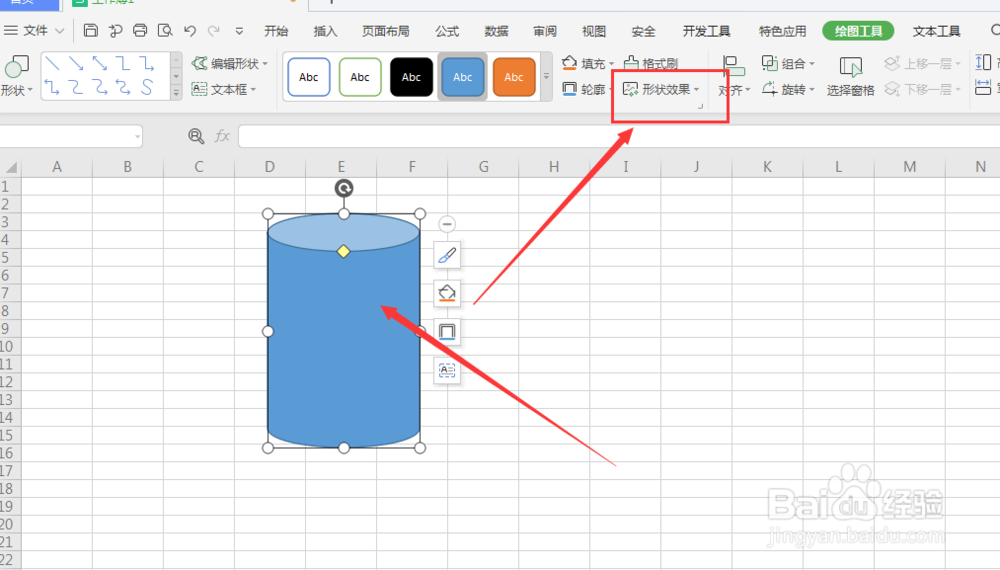Screen dimensions: 1000x570
Task: Open the 组合 group dropdown
Action: (x=788, y=64)
